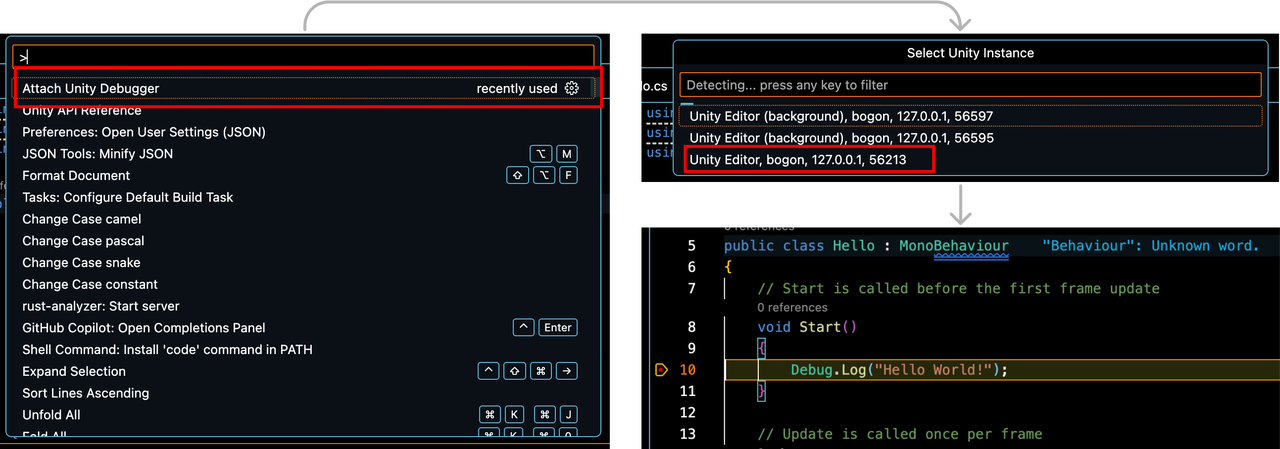The width and height of the screenshot is (1280, 449).
Task: Click the MonoBehaviour class name in code
Action: (x=953, y=246)
